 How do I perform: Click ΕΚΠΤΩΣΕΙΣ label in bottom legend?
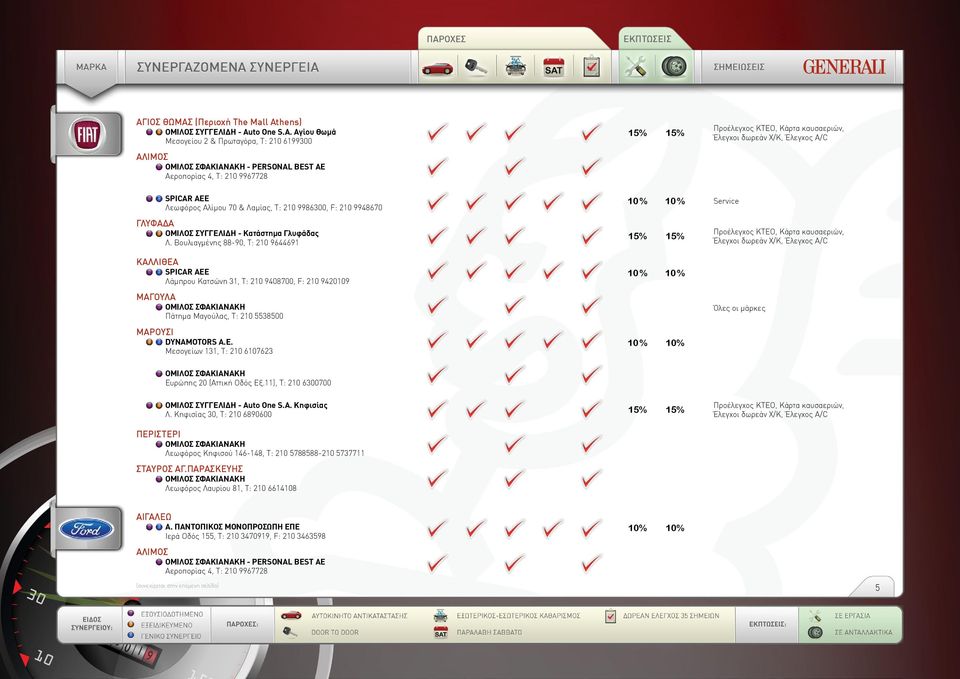click(x=767, y=624)
